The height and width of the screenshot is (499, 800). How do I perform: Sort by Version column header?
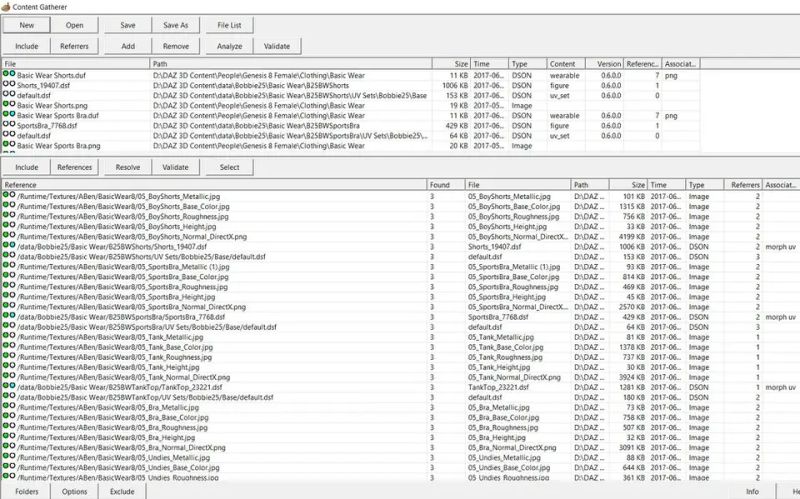[604, 64]
